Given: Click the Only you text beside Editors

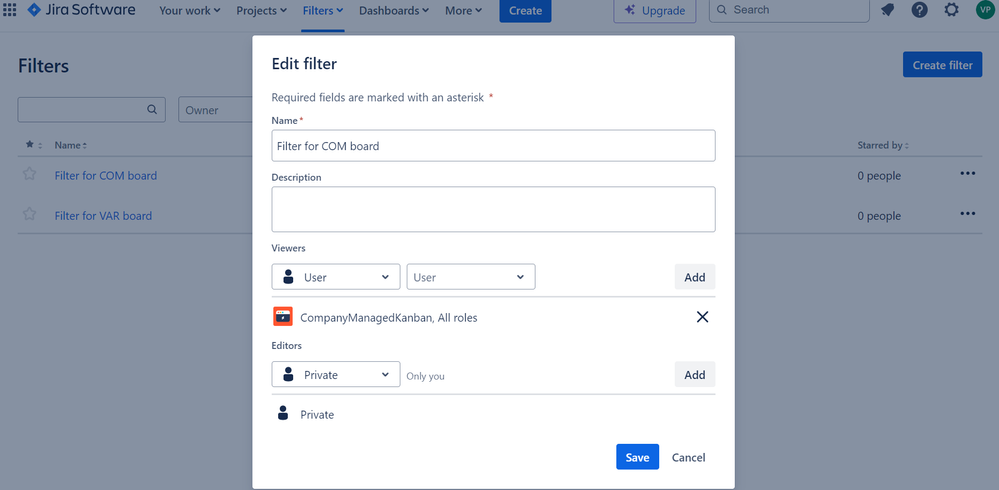Looking at the screenshot, I should [426, 376].
